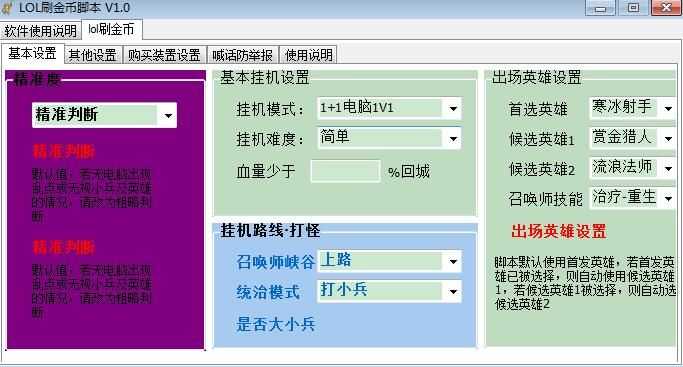
Task: Expand the 精准判断 dropdown arrow
Action: tap(168, 115)
